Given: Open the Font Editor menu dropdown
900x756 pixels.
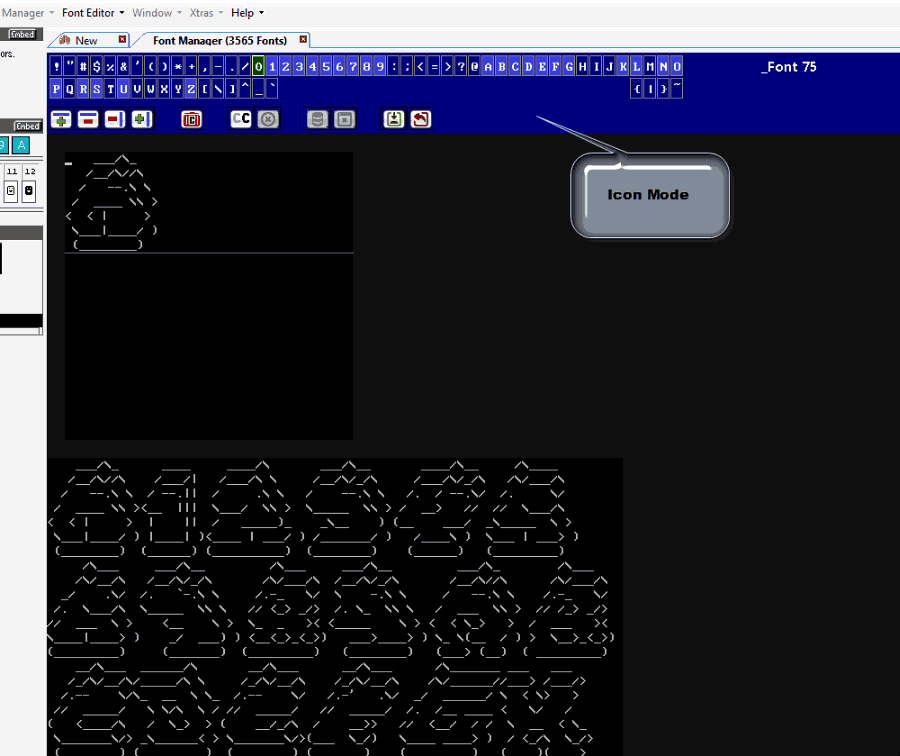Looking at the screenshot, I should (88, 12).
